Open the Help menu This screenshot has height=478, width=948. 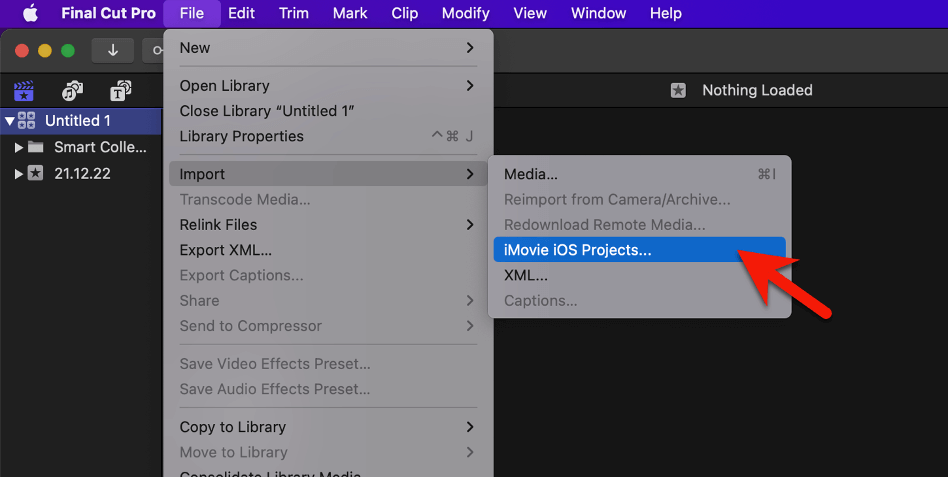[x=666, y=13]
